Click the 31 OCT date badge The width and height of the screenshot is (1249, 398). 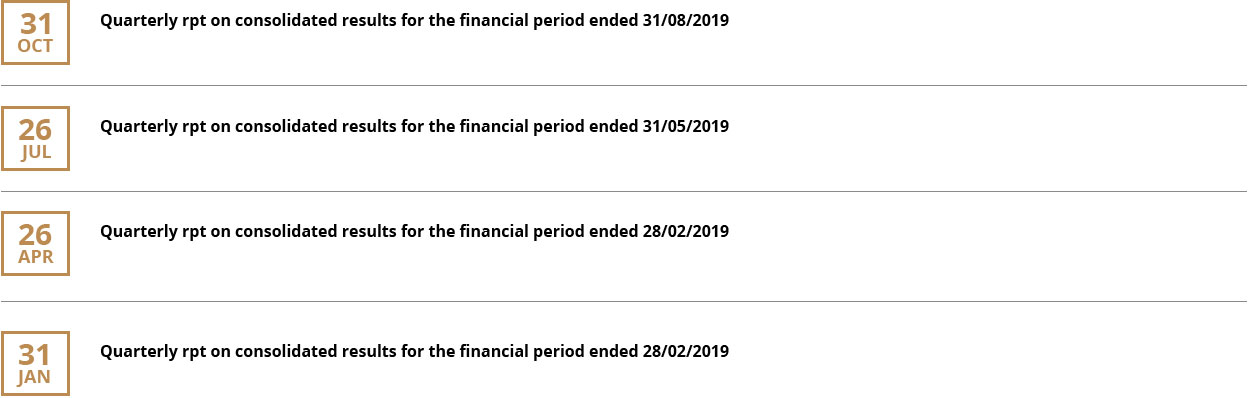(x=35, y=33)
